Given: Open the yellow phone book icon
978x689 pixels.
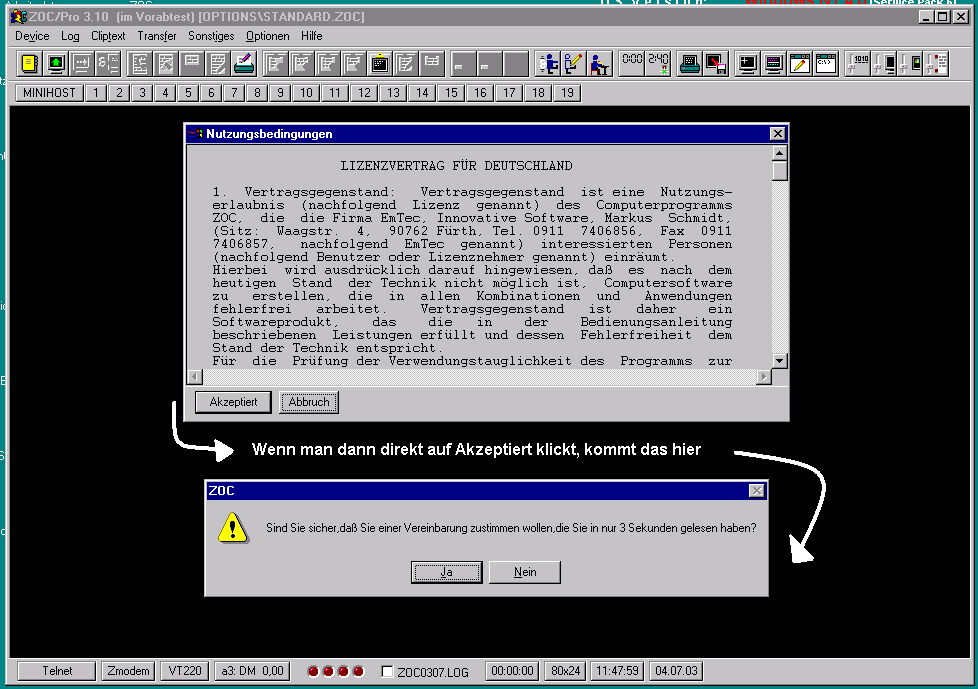Looking at the screenshot, I should 29,64.
